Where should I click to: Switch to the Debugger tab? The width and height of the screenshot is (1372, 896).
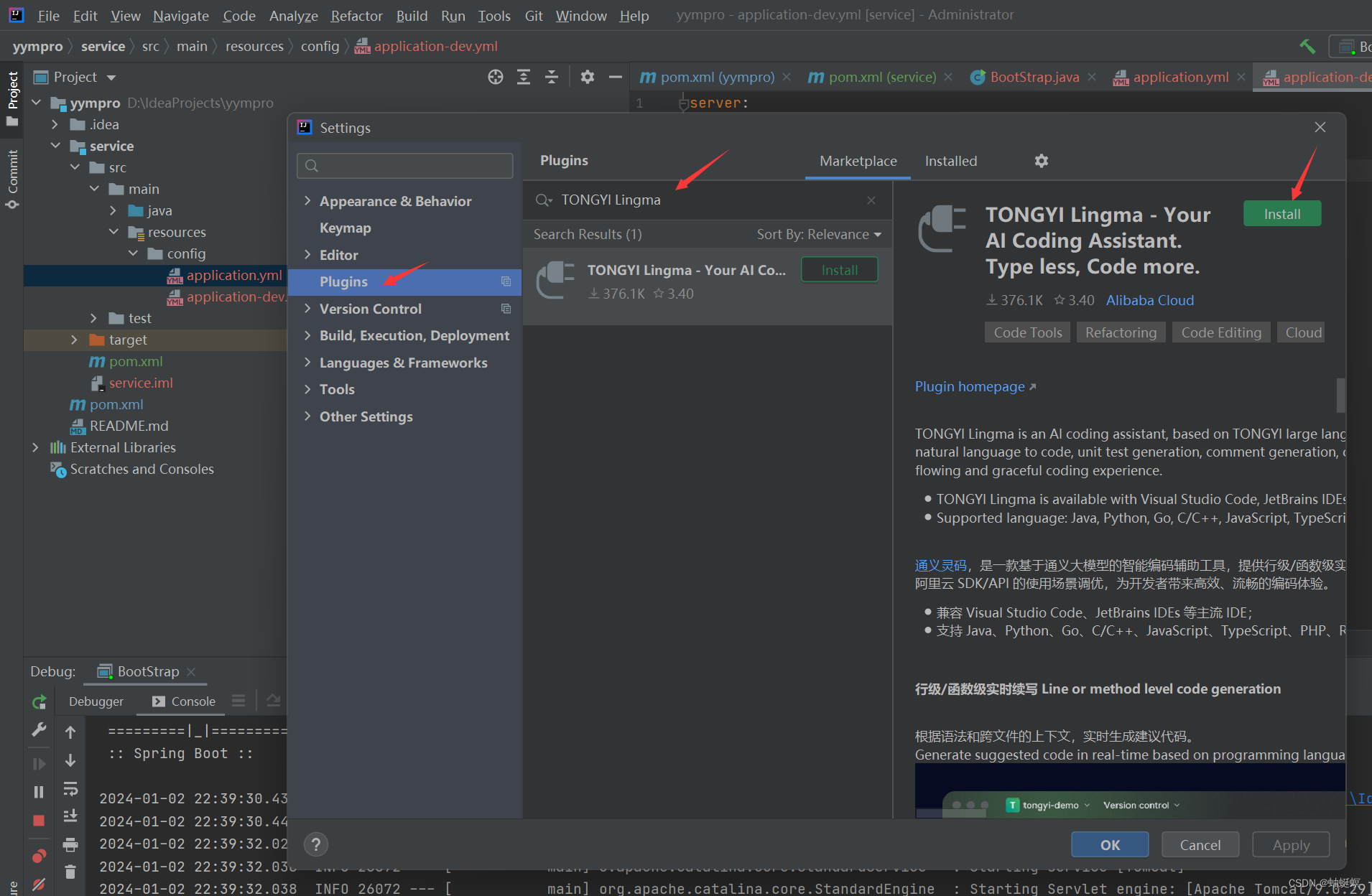(96, 701)
